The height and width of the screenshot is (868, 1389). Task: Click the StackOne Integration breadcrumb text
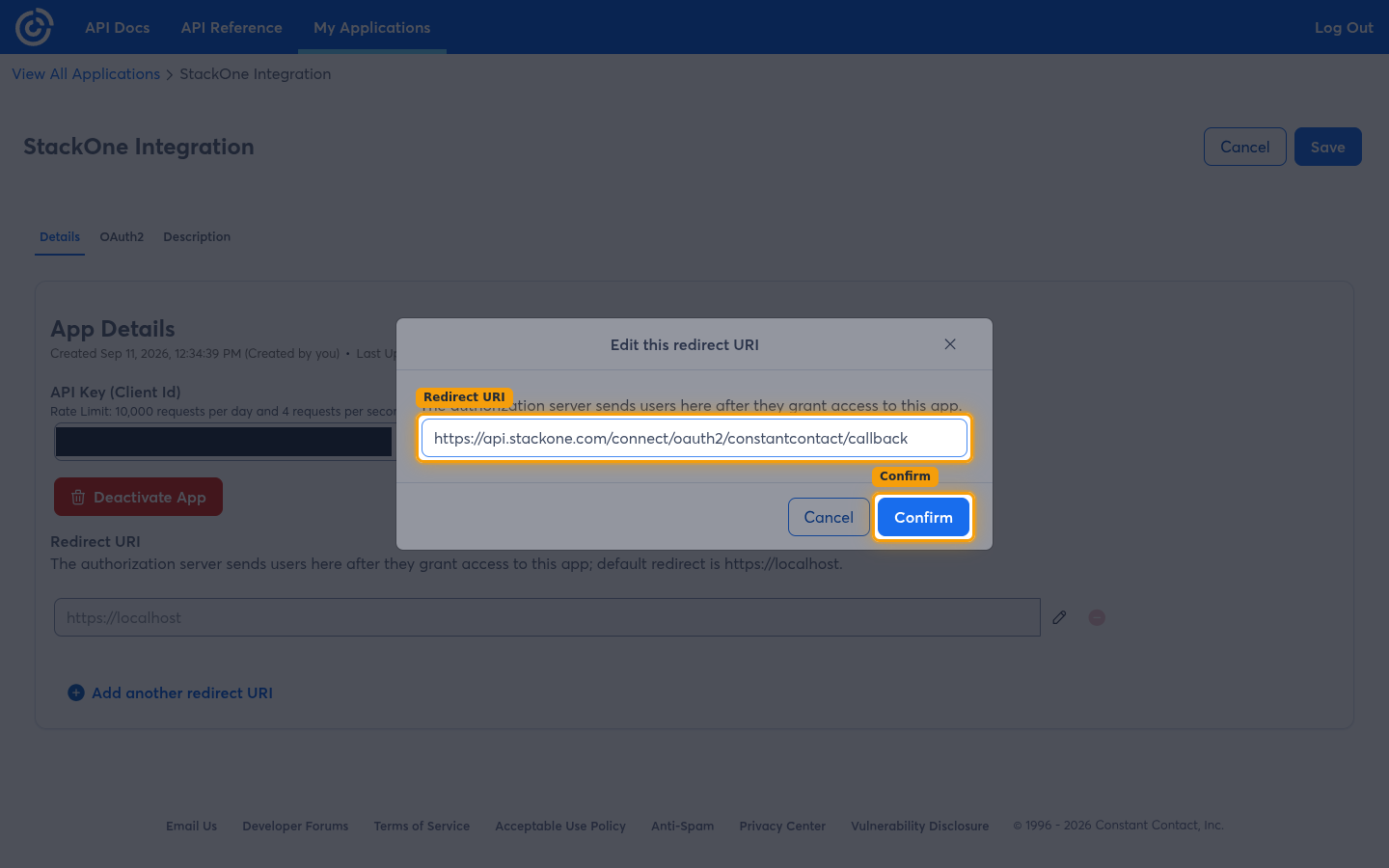pyautogui.click(x=255, y=74)
